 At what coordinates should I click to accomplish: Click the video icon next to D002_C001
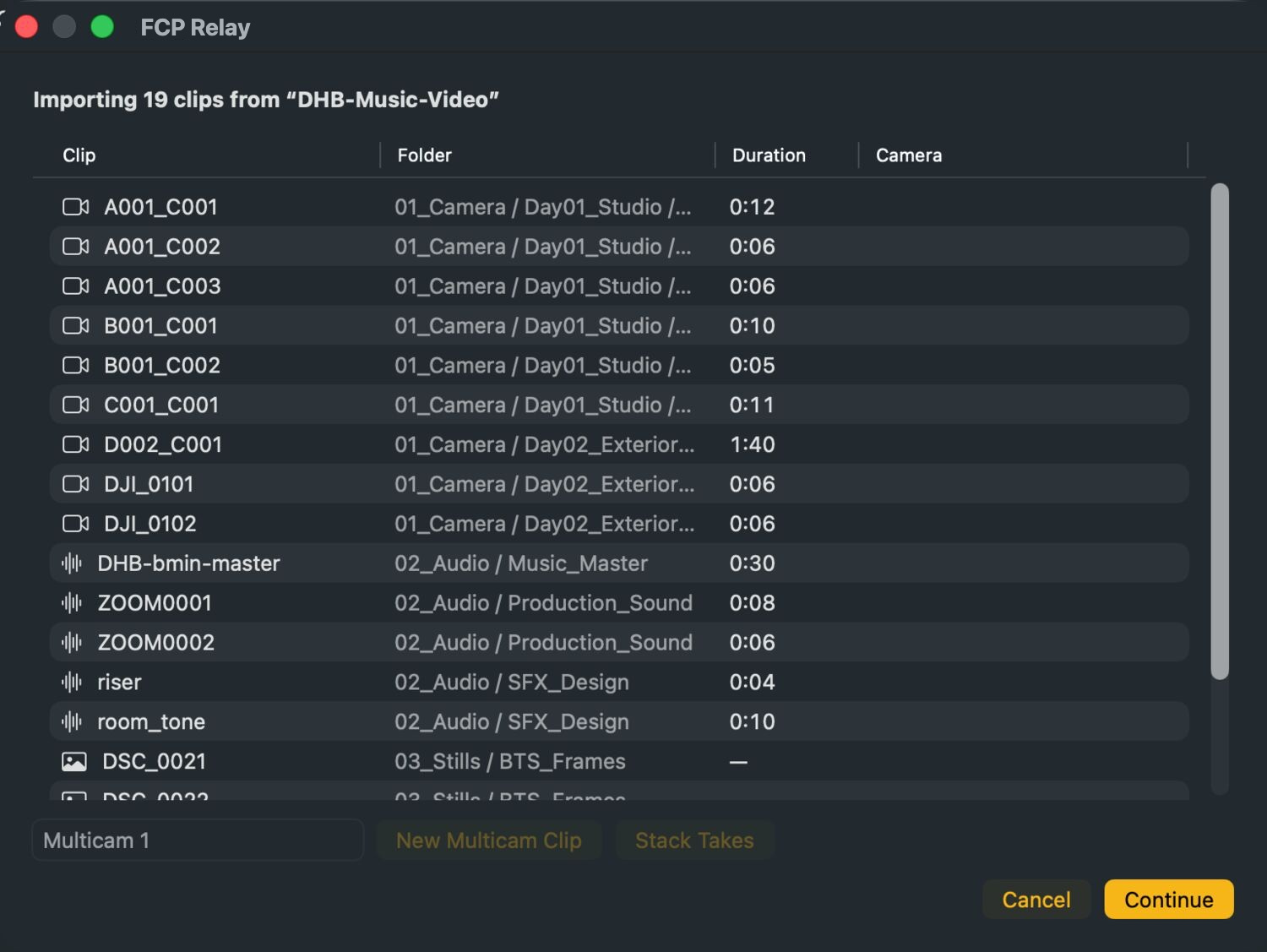[x=76, y=445]
